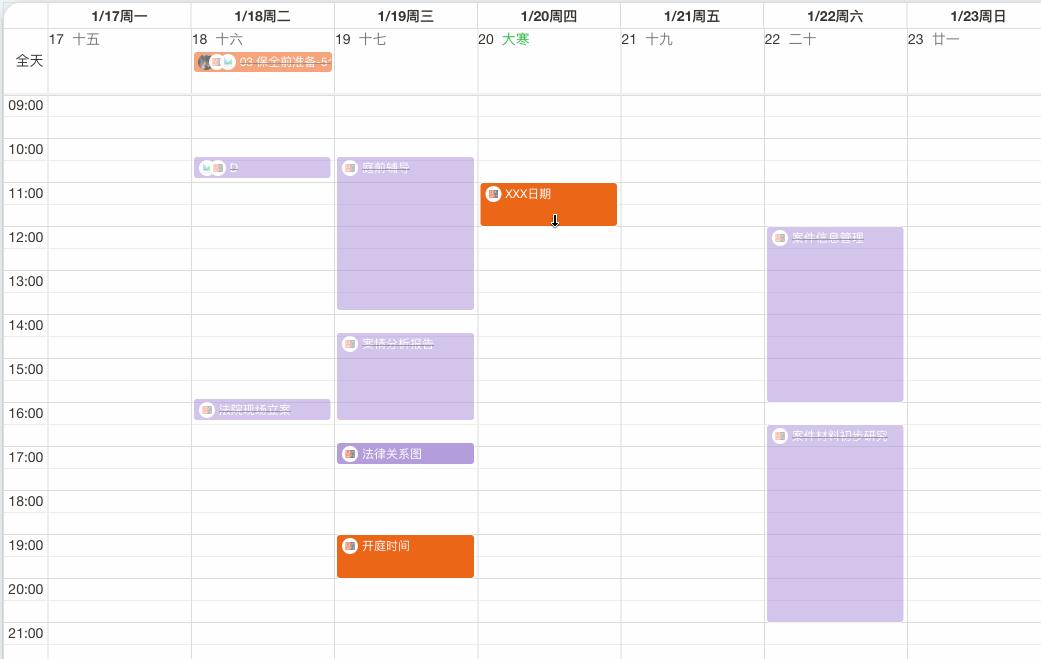Select the 1/17周一 column header

point(120,16)
